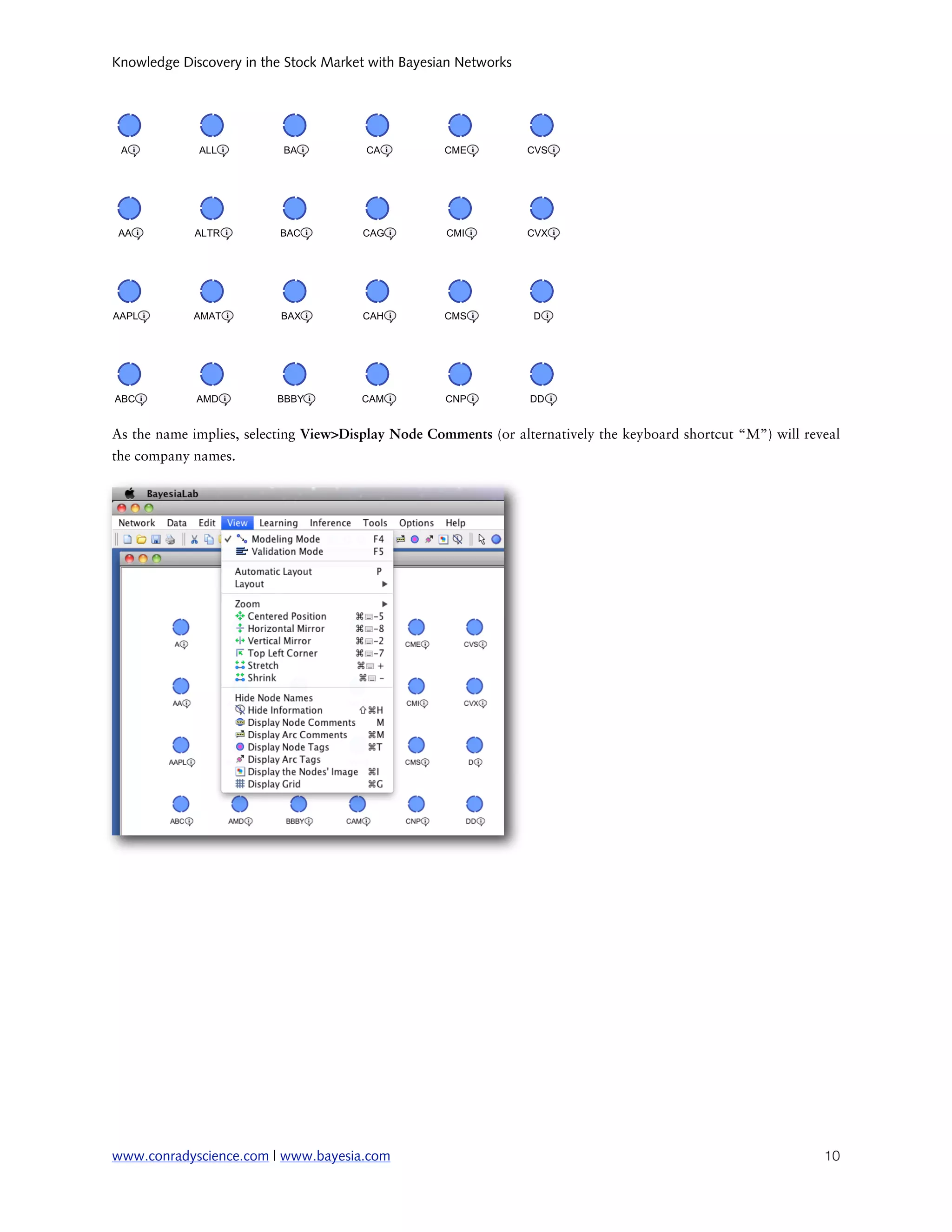Click the Cut scissors toolbar icon

(194, 539)
